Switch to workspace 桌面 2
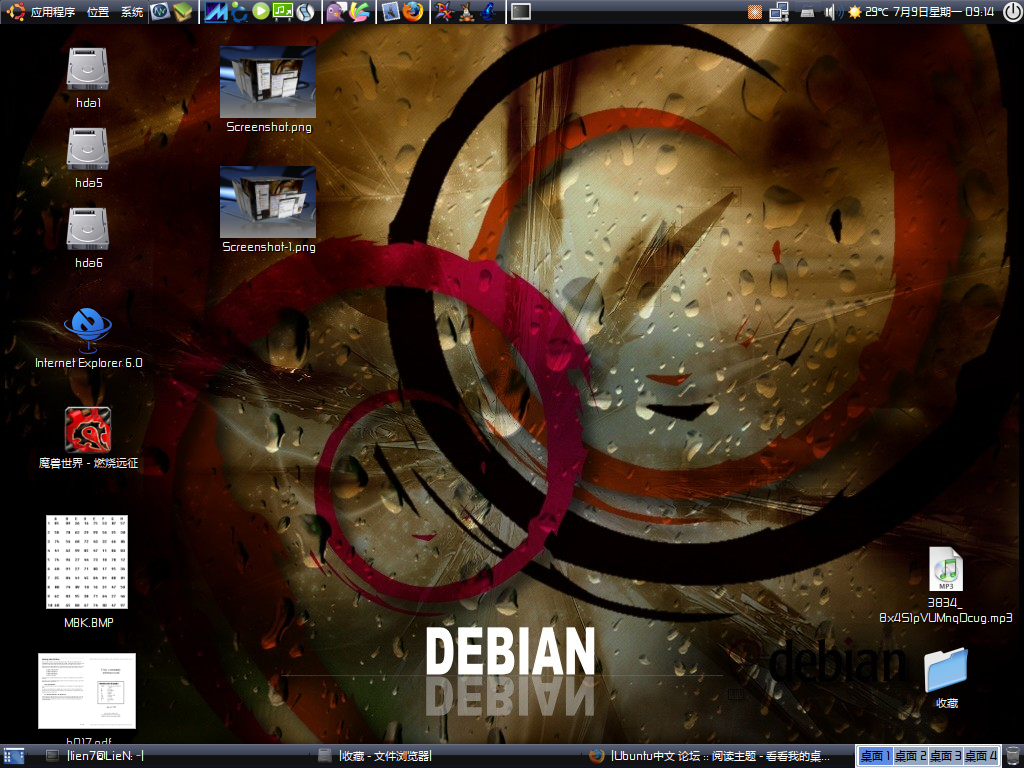The width and height of the screenshot is (1024, 768). pos(910,756)
